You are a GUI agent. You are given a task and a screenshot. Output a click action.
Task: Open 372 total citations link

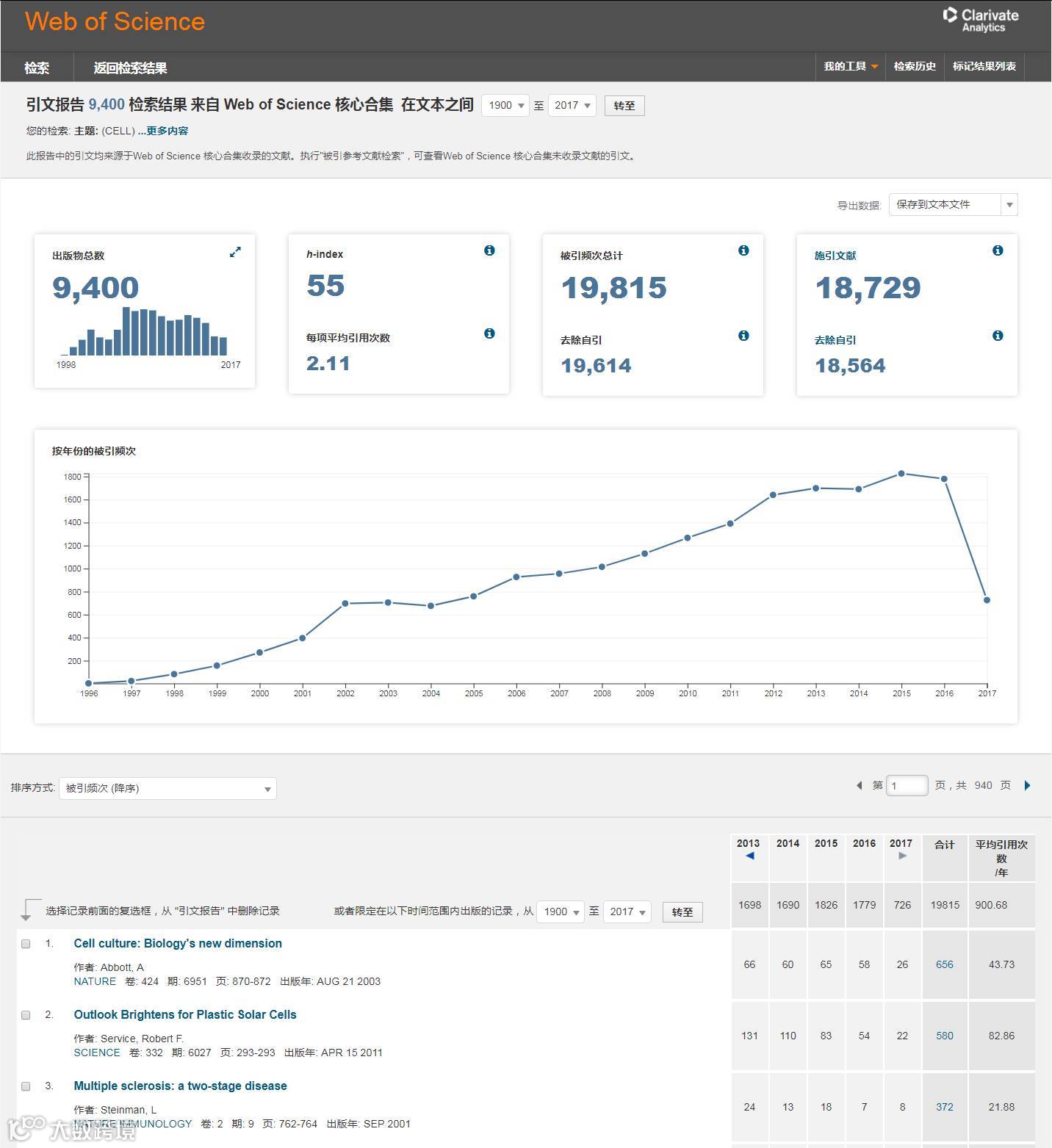pos(945,1107)
